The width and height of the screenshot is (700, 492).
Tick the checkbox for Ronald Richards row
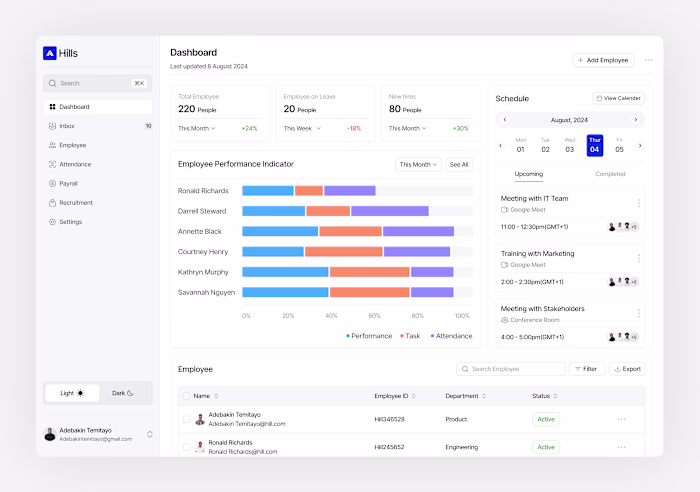(187, 447)
